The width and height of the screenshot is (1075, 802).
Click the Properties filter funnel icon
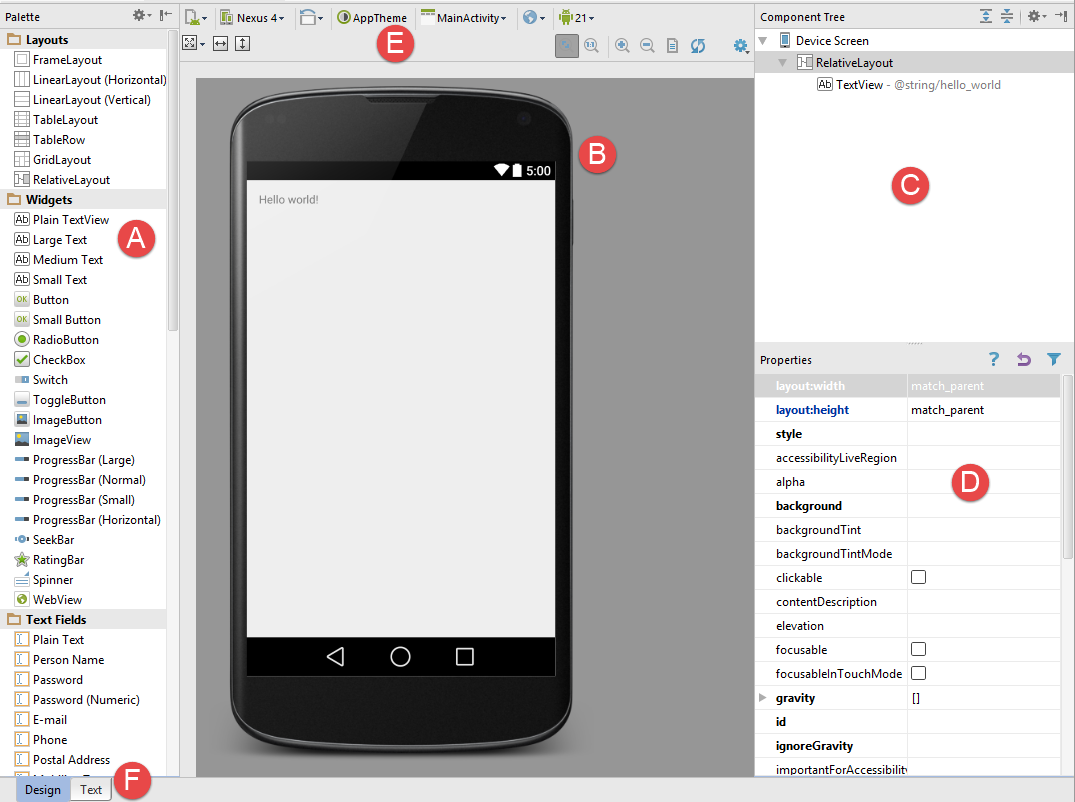pos(1053,359)
